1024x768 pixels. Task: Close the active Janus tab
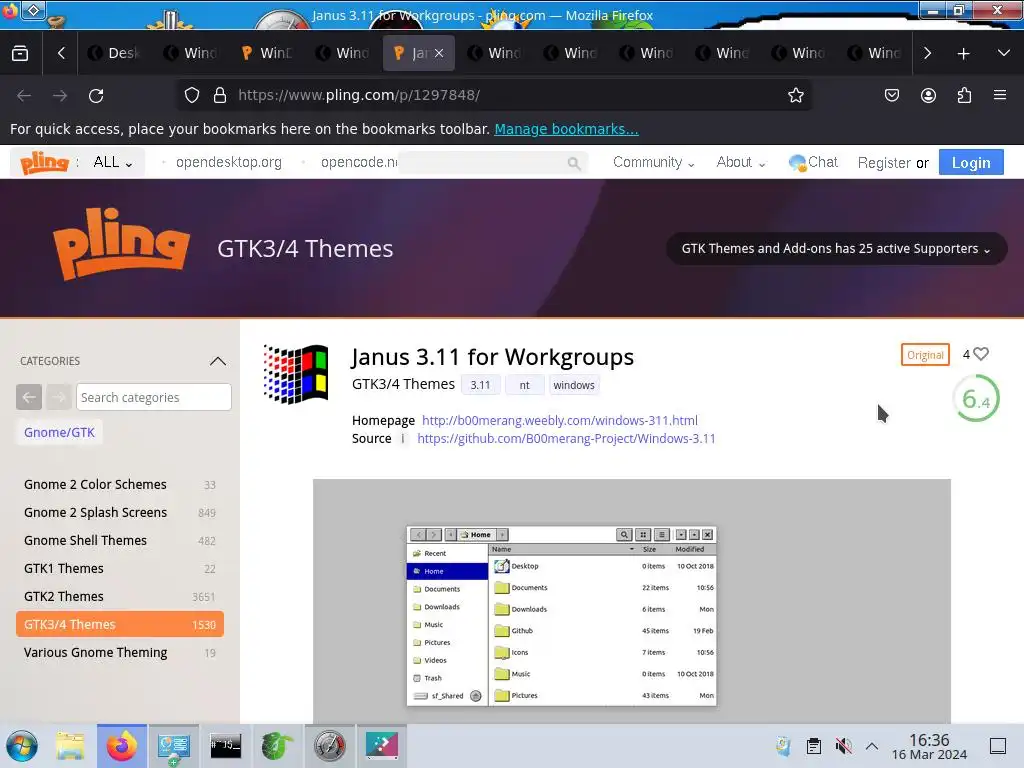(439, 54)
